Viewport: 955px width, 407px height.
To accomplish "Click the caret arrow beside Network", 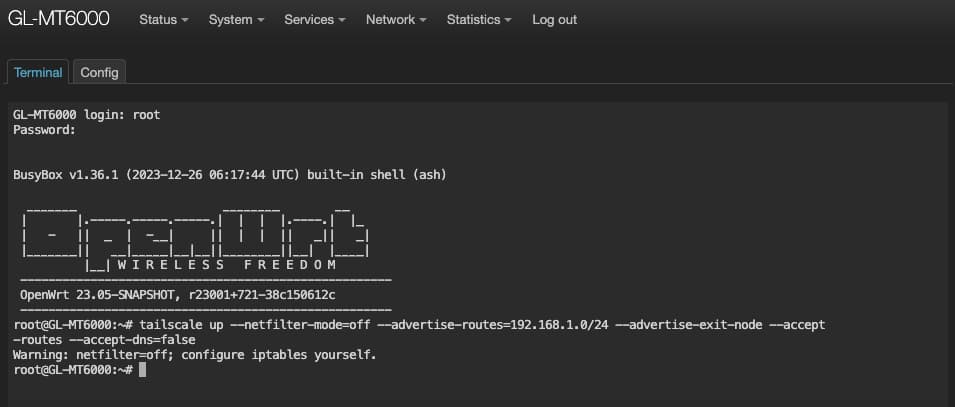I will pos(423,21).
